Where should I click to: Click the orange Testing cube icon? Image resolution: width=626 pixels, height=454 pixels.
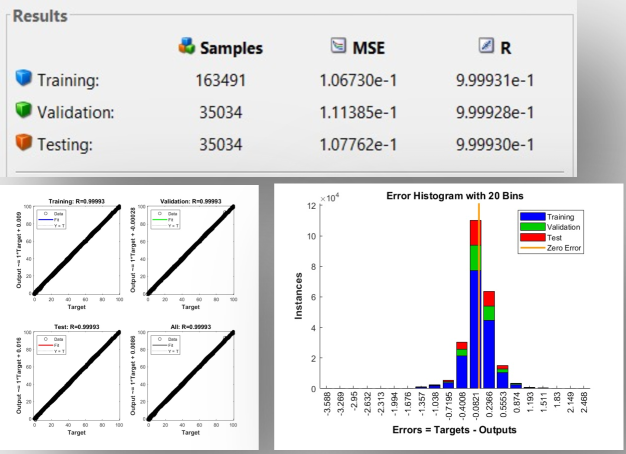pyautogui.click(x=24, y=142)
